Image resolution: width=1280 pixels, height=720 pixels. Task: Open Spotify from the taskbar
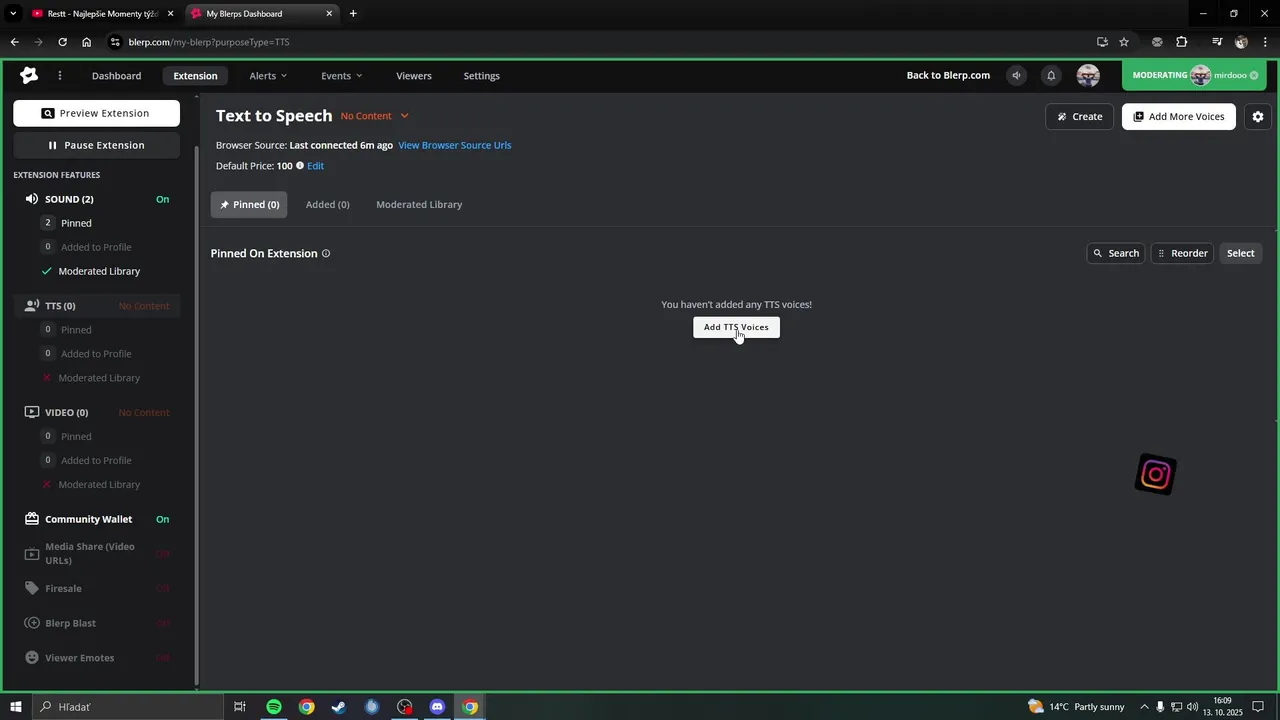274,707
